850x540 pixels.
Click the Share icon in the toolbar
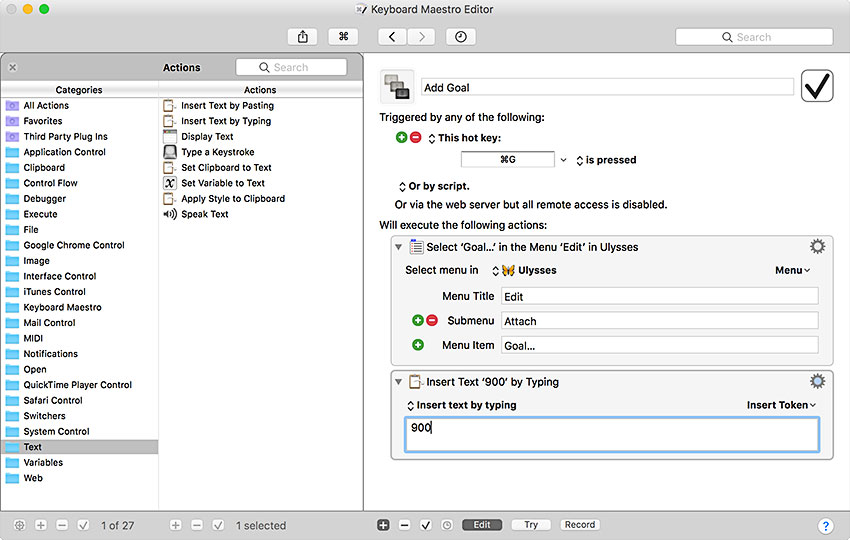coord(302,37)
